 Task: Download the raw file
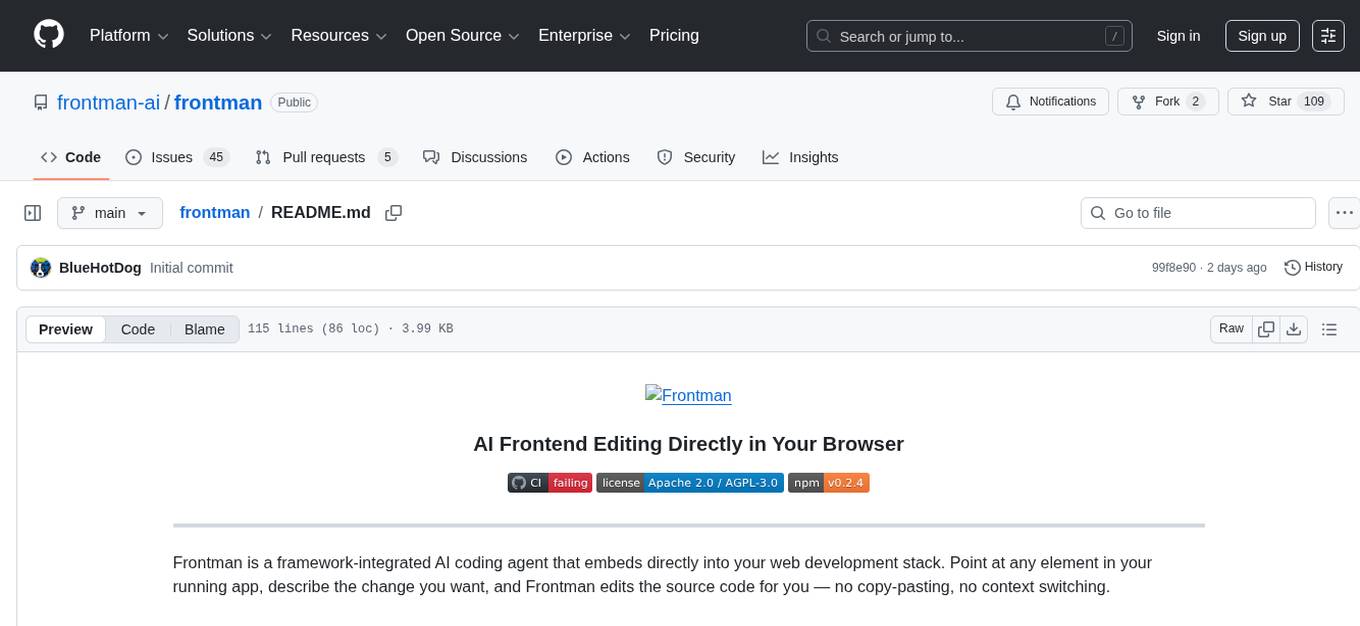click(x=1294, y=329)
